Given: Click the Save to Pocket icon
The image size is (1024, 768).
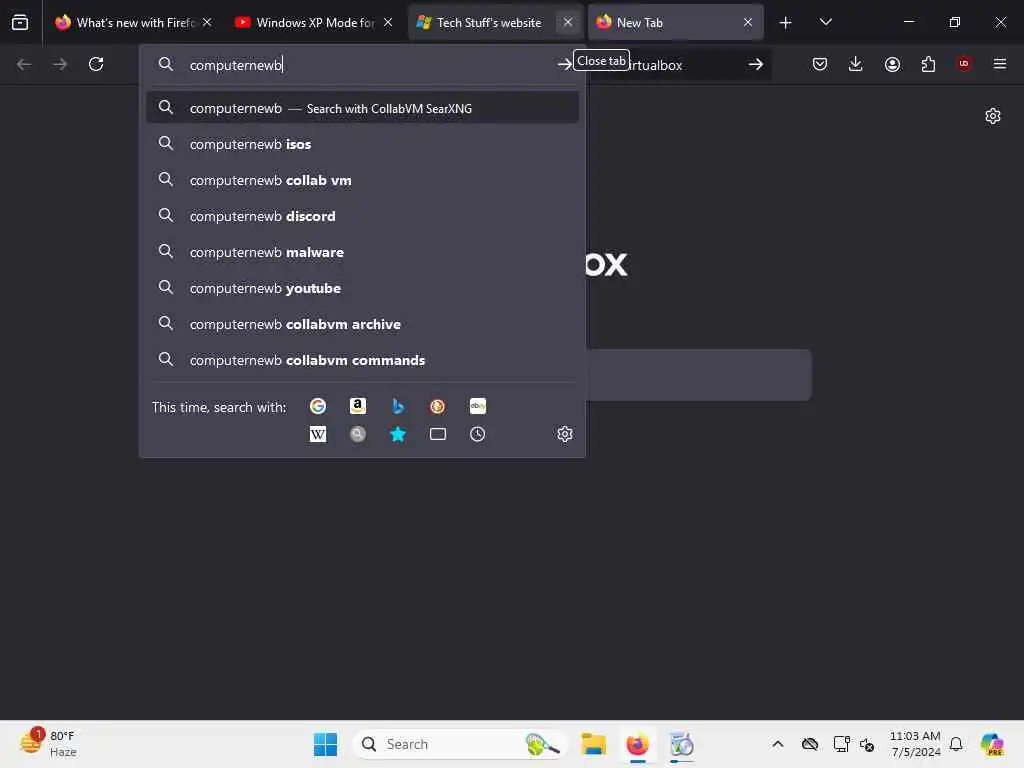Looking at the screenshot, I should click(820, 64).
